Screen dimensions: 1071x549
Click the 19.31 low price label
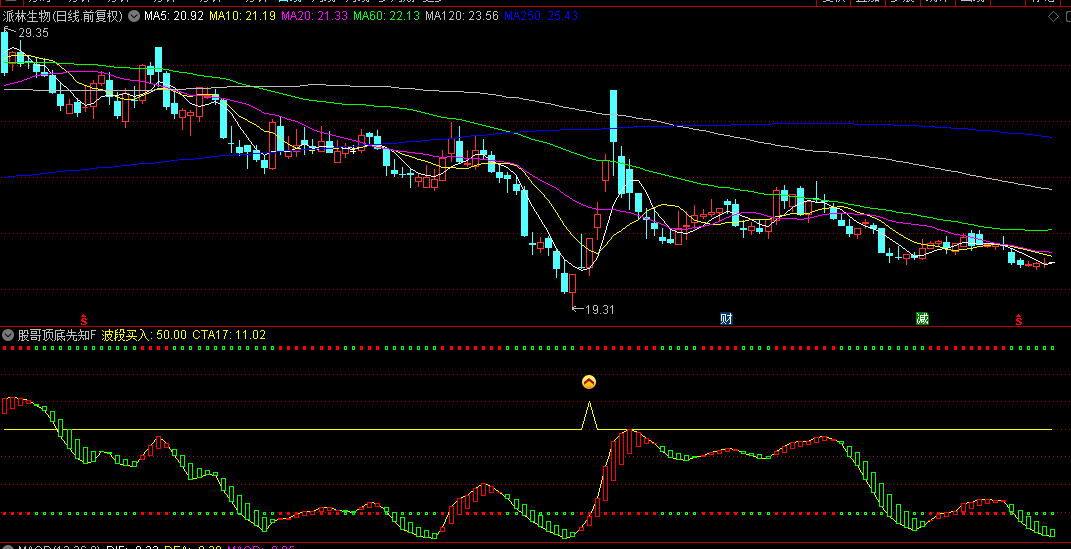pyautogui.click(x=600, y=309)
